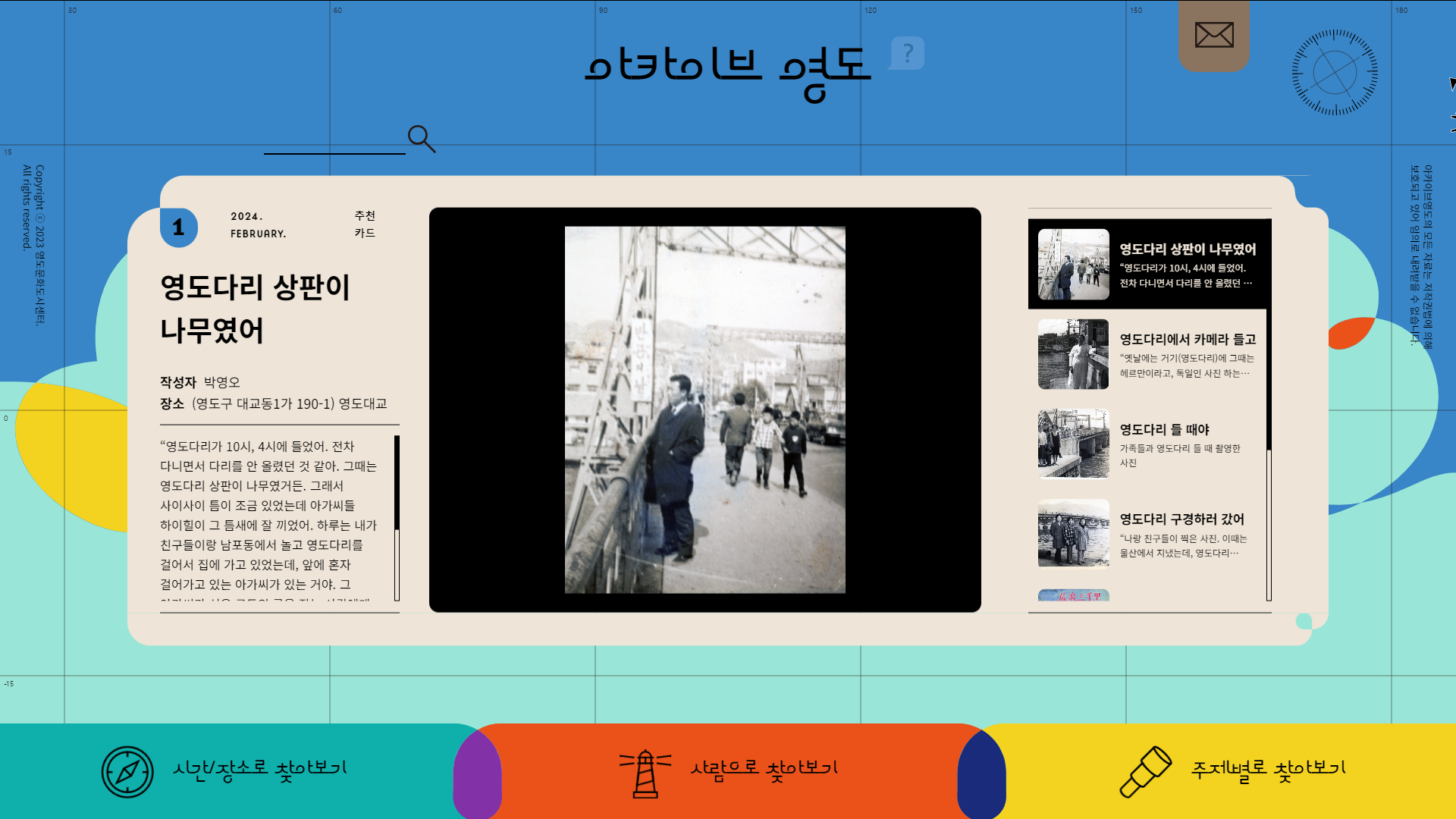Open the envelope mail icon
This screenshot has height=819, width=1456.
(1213, 35)
